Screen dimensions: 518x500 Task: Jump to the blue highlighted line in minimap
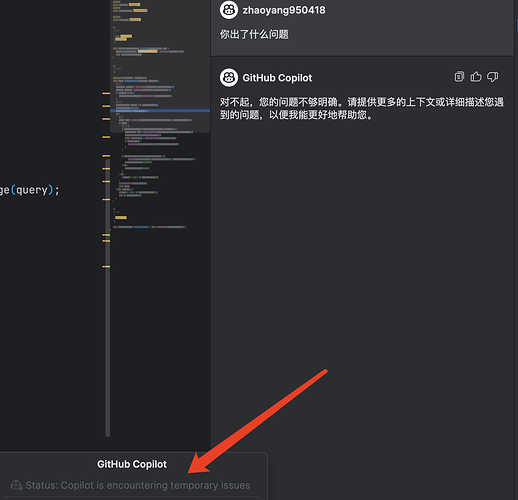(160, 110)
